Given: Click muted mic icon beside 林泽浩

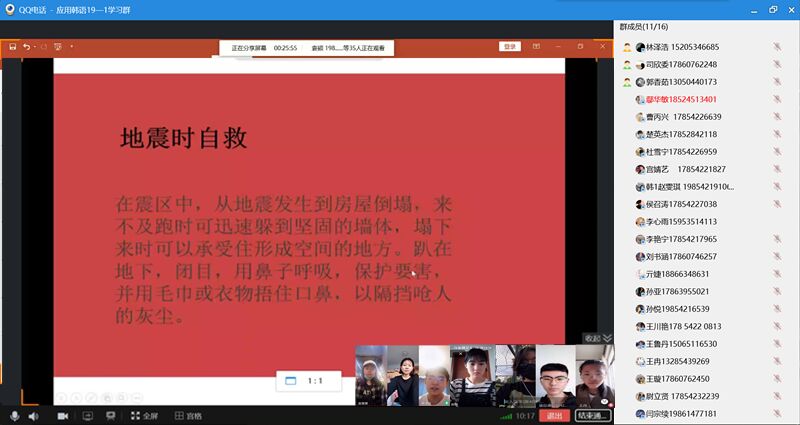Looking at the screenshot, I should tap(776, 47).
